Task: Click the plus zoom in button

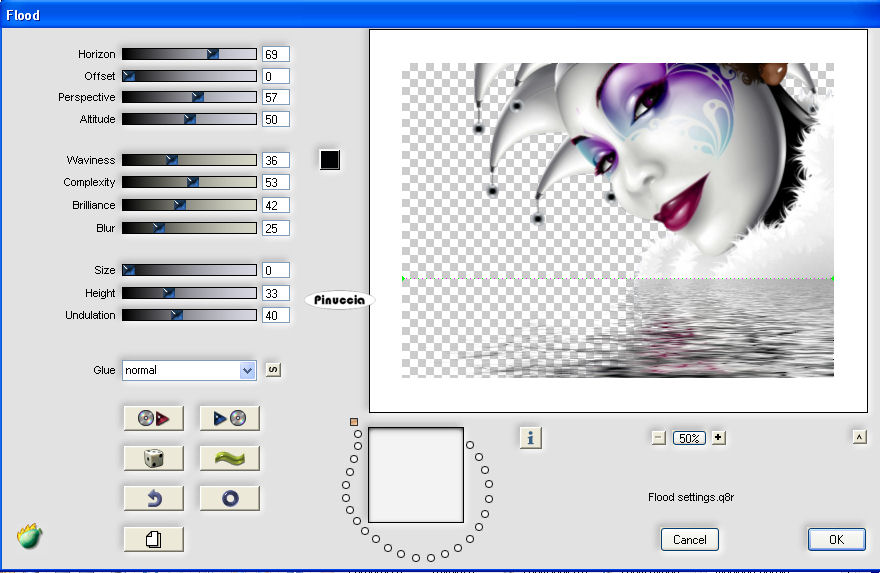Action: click(718, 438)
